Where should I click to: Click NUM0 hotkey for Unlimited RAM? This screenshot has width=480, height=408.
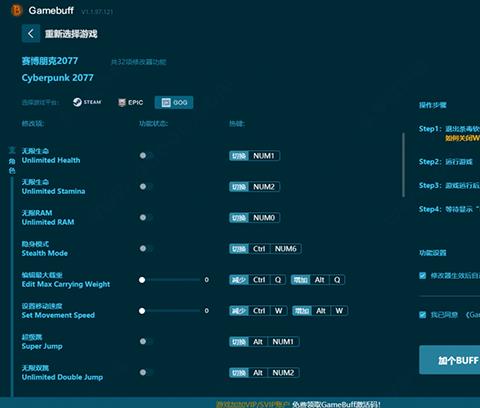coord(255,218)
